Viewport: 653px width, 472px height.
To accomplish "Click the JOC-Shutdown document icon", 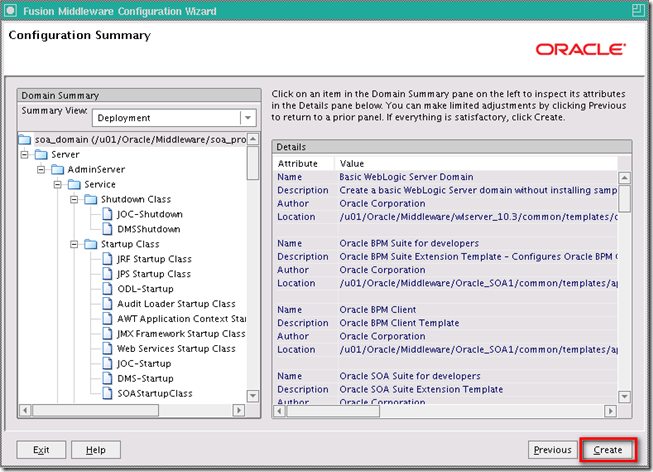I will tap(107, 214).
